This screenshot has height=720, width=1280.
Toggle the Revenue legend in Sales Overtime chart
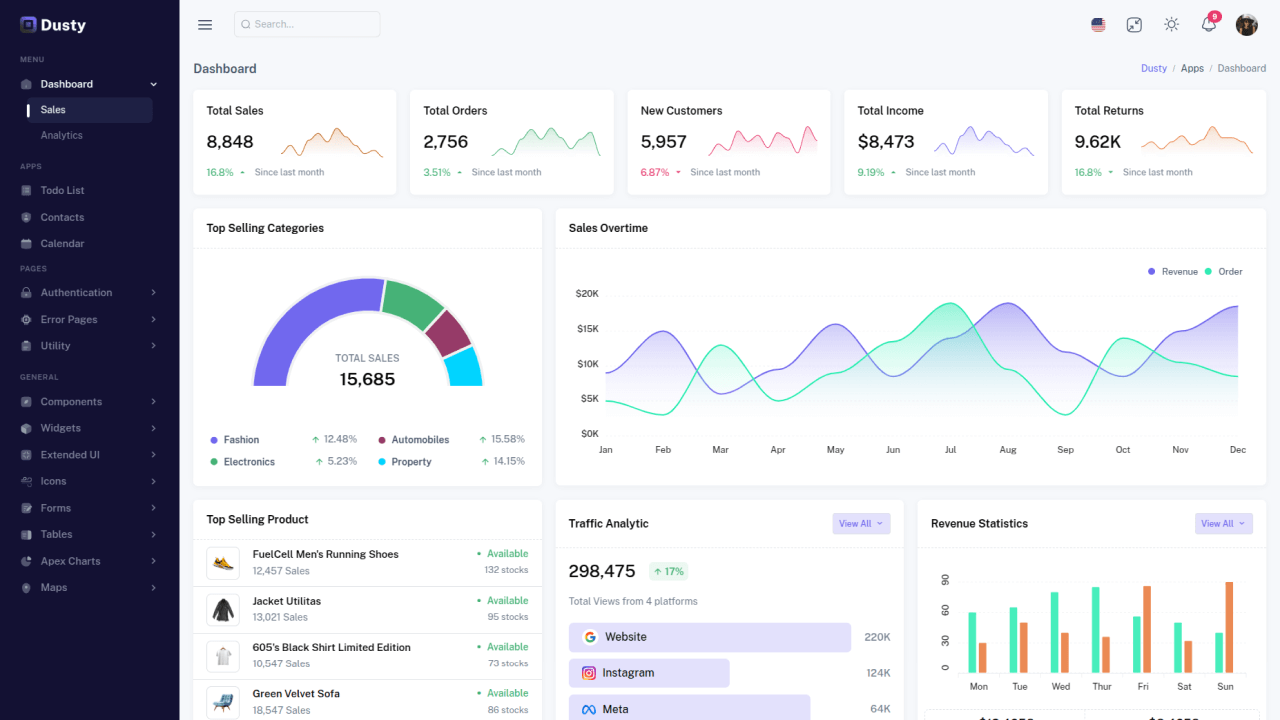[1172, 271]
